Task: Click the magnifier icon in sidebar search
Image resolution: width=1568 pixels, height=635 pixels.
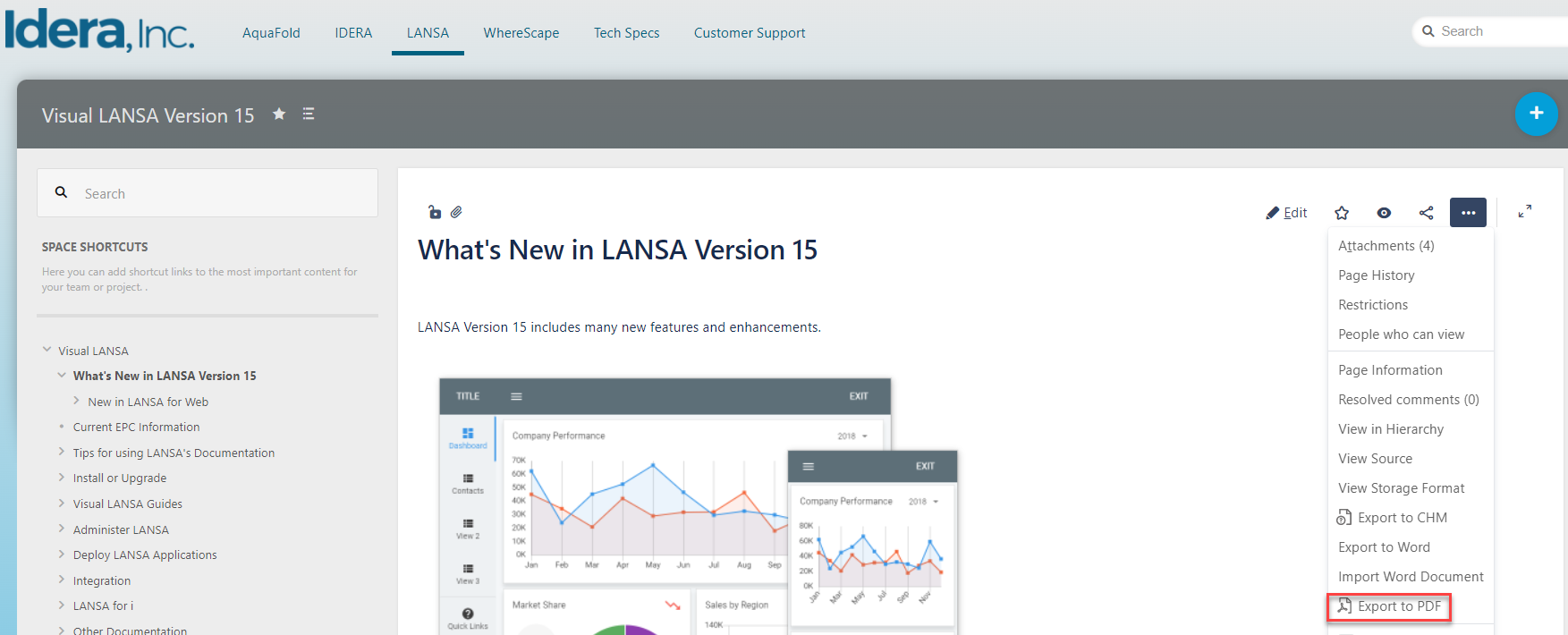Action: tap(62, 192)
